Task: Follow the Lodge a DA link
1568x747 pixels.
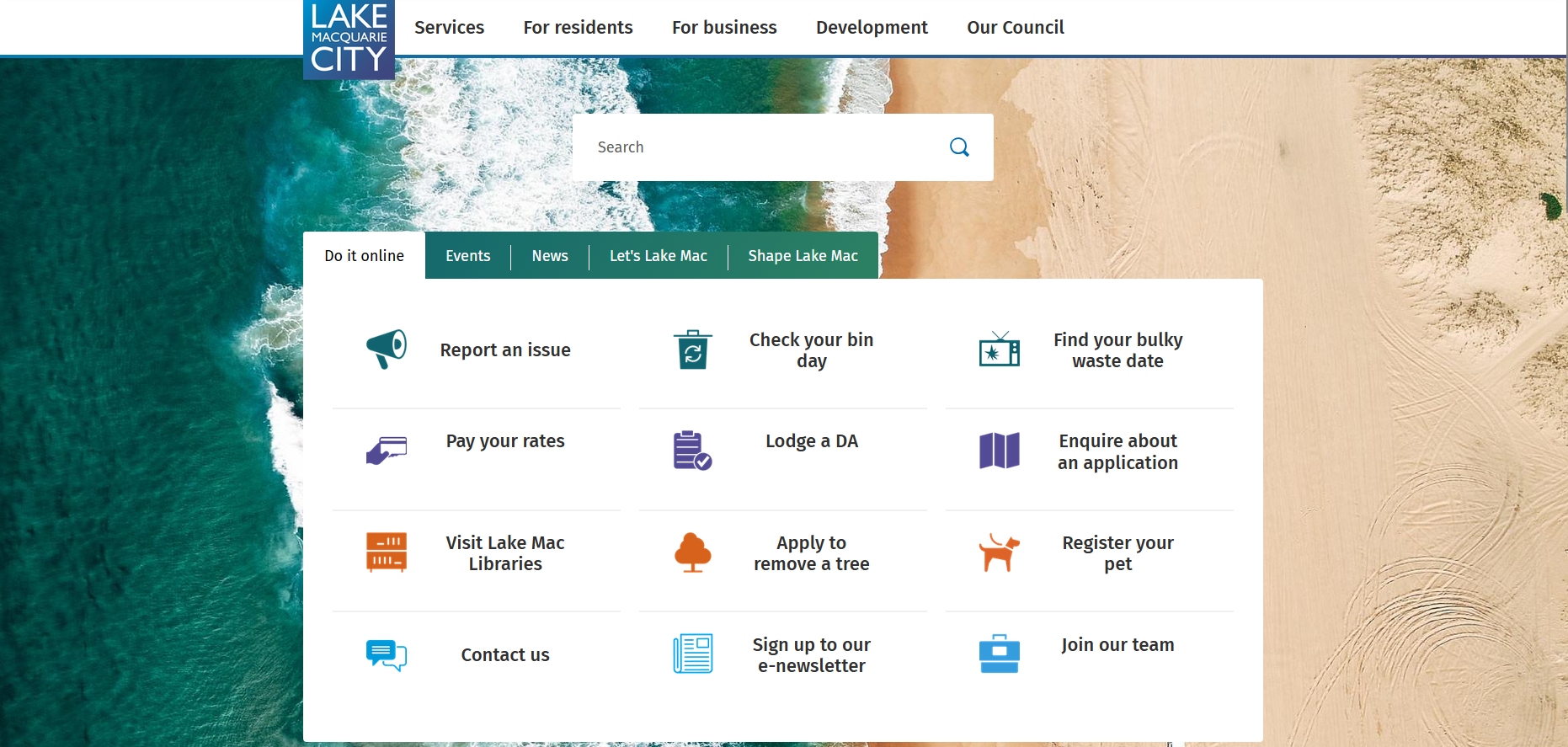Action: [x=812, y=441]
